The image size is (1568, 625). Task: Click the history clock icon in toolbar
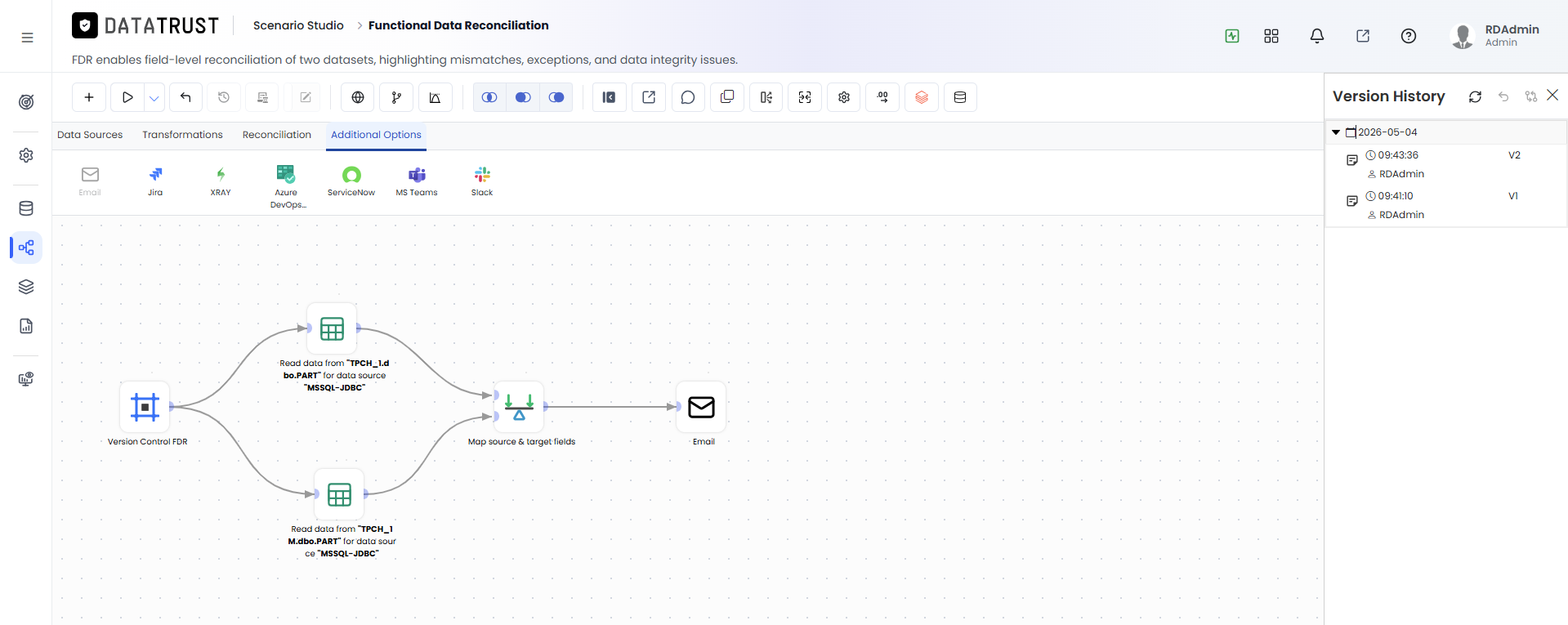[x=224, y=97]
